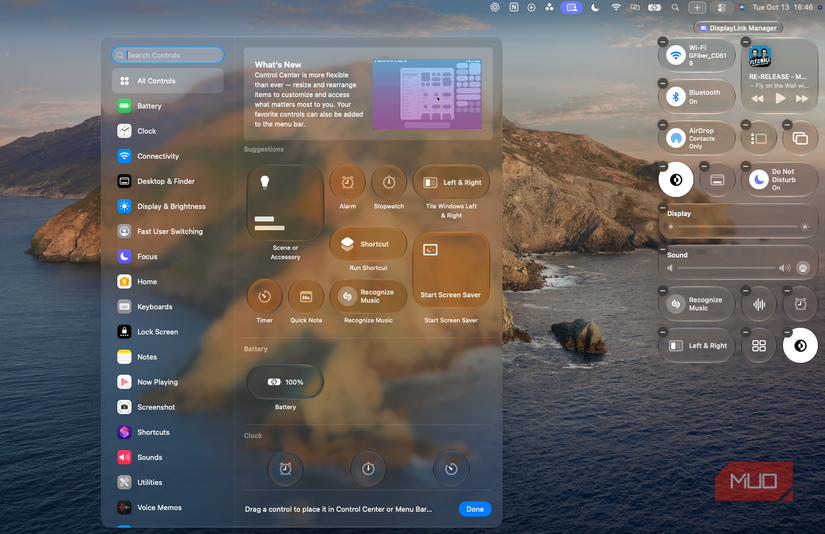Activate Recognize Music in Control Center

click(697, 304)
